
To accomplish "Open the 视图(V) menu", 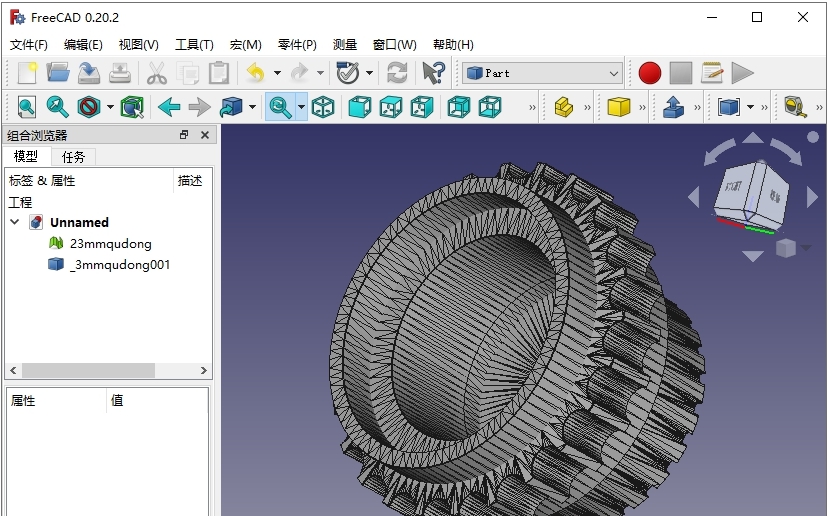I will click(x=138, y=45).
